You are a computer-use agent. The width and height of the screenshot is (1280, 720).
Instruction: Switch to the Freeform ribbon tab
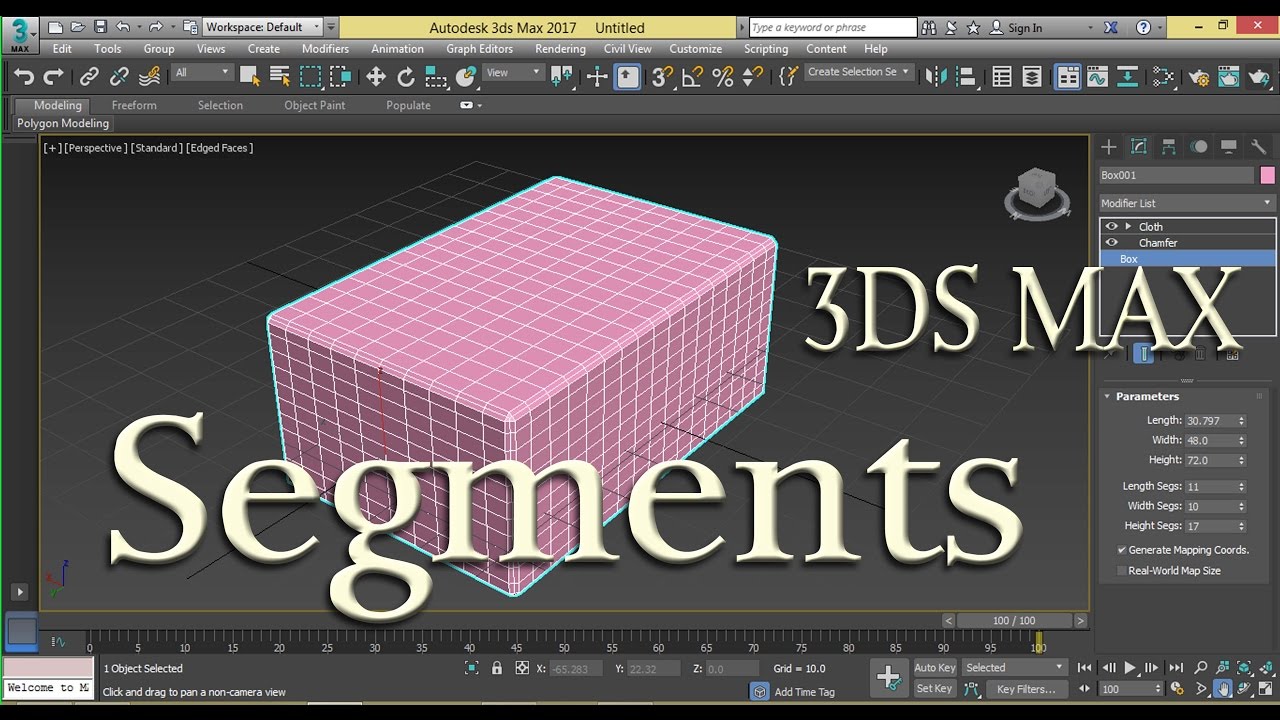click(x=134, y=105)
